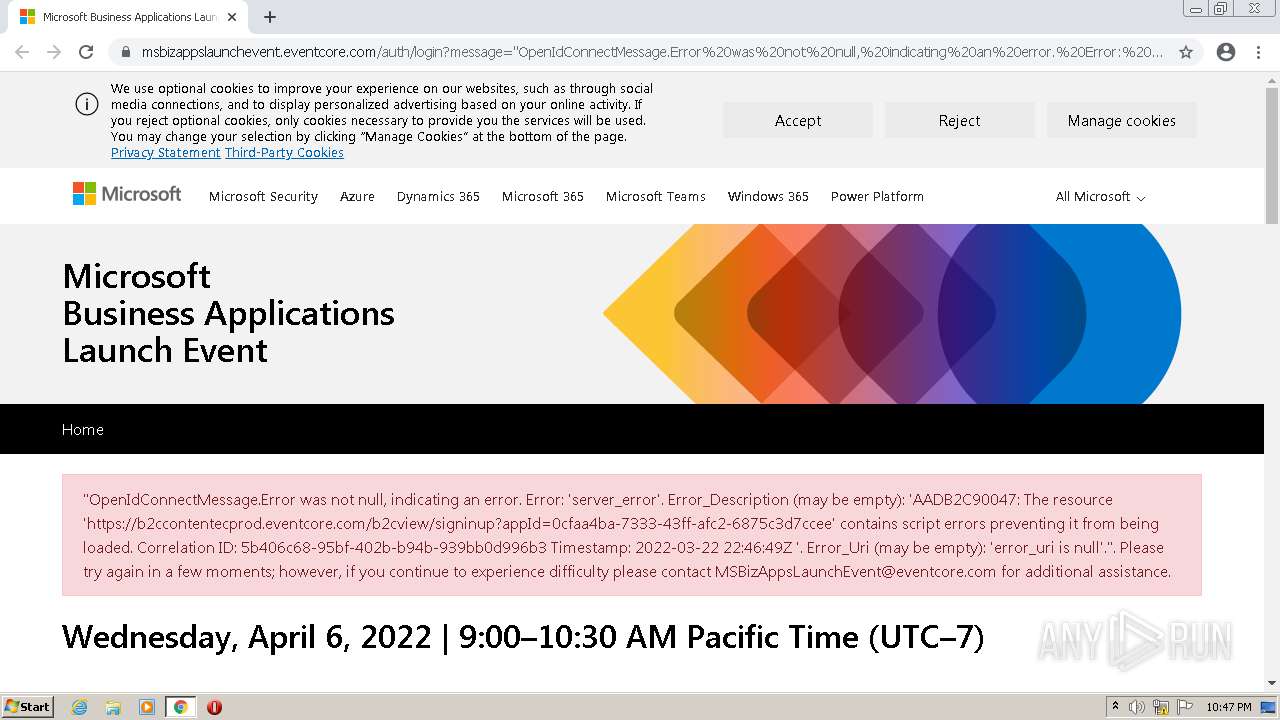Click the browser forward arrow
1280x720 pixels.
54,52
